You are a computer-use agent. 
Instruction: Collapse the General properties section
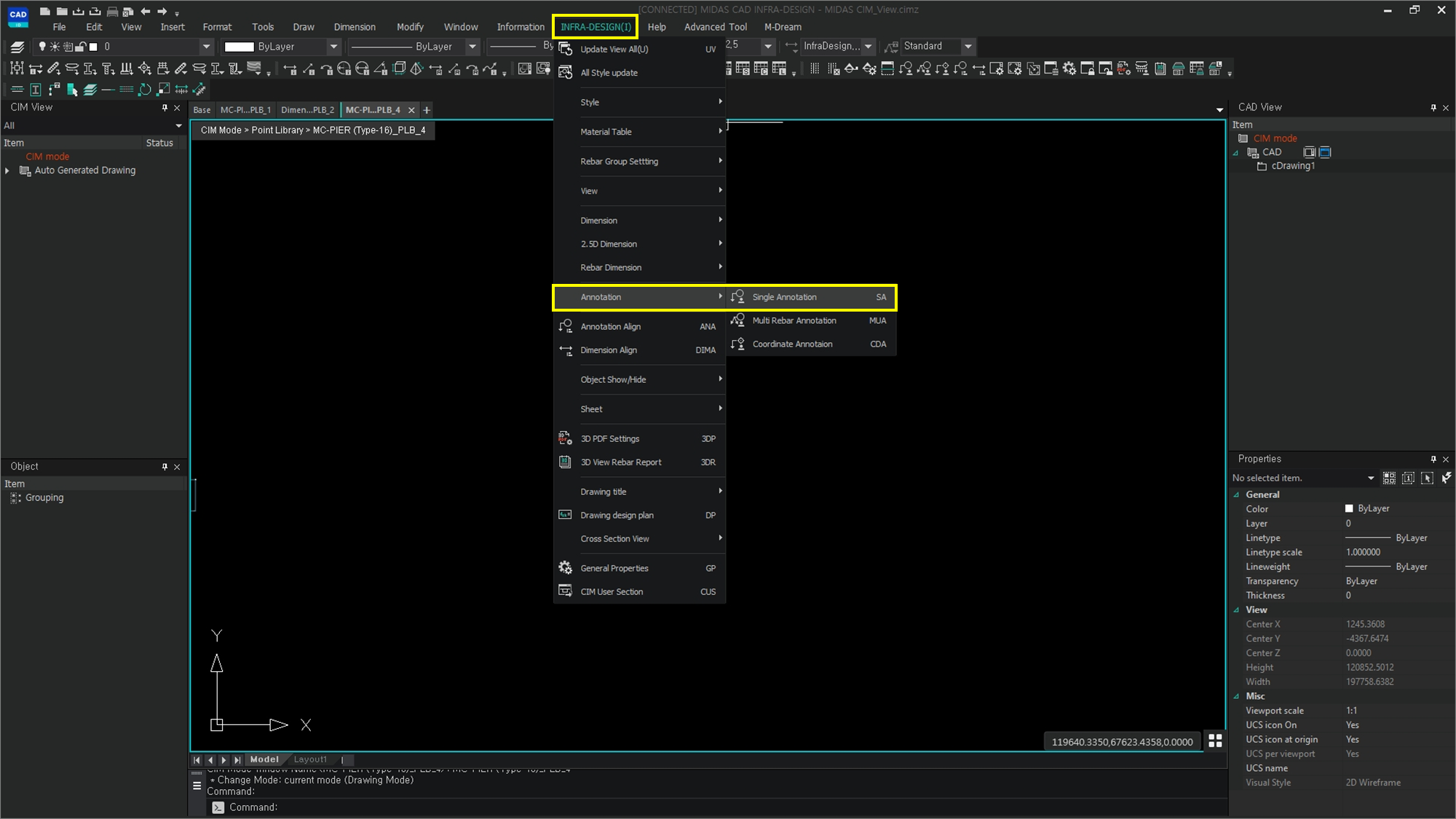[x=1236, y=494]
